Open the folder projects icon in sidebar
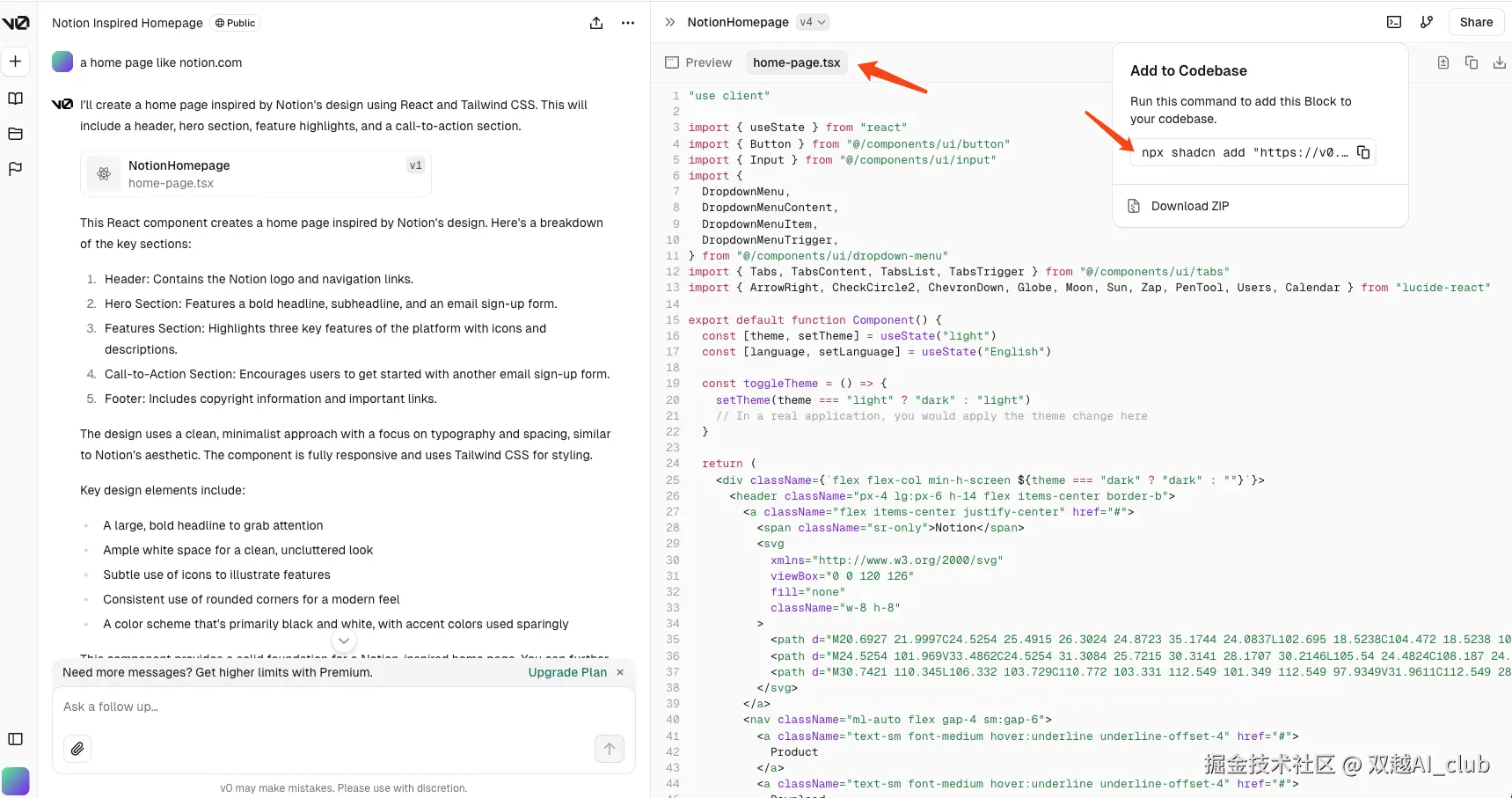The width and height of the screenshot is (1512, 798). 16,134
